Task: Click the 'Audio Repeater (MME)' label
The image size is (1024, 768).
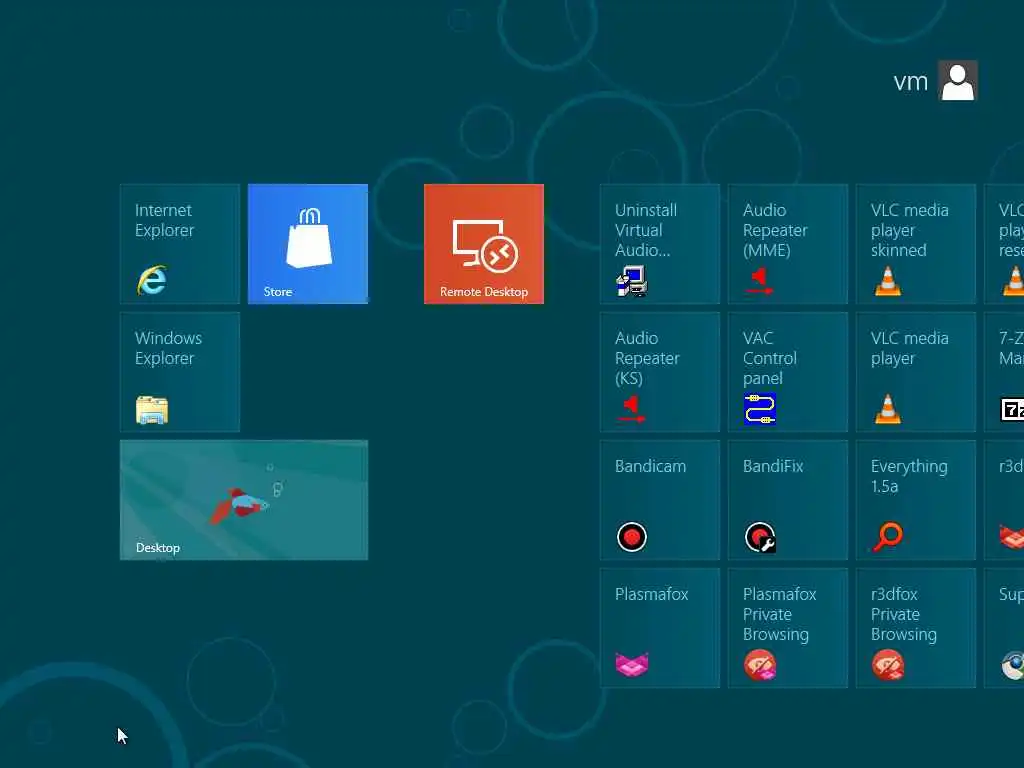Action: [775, 230]
